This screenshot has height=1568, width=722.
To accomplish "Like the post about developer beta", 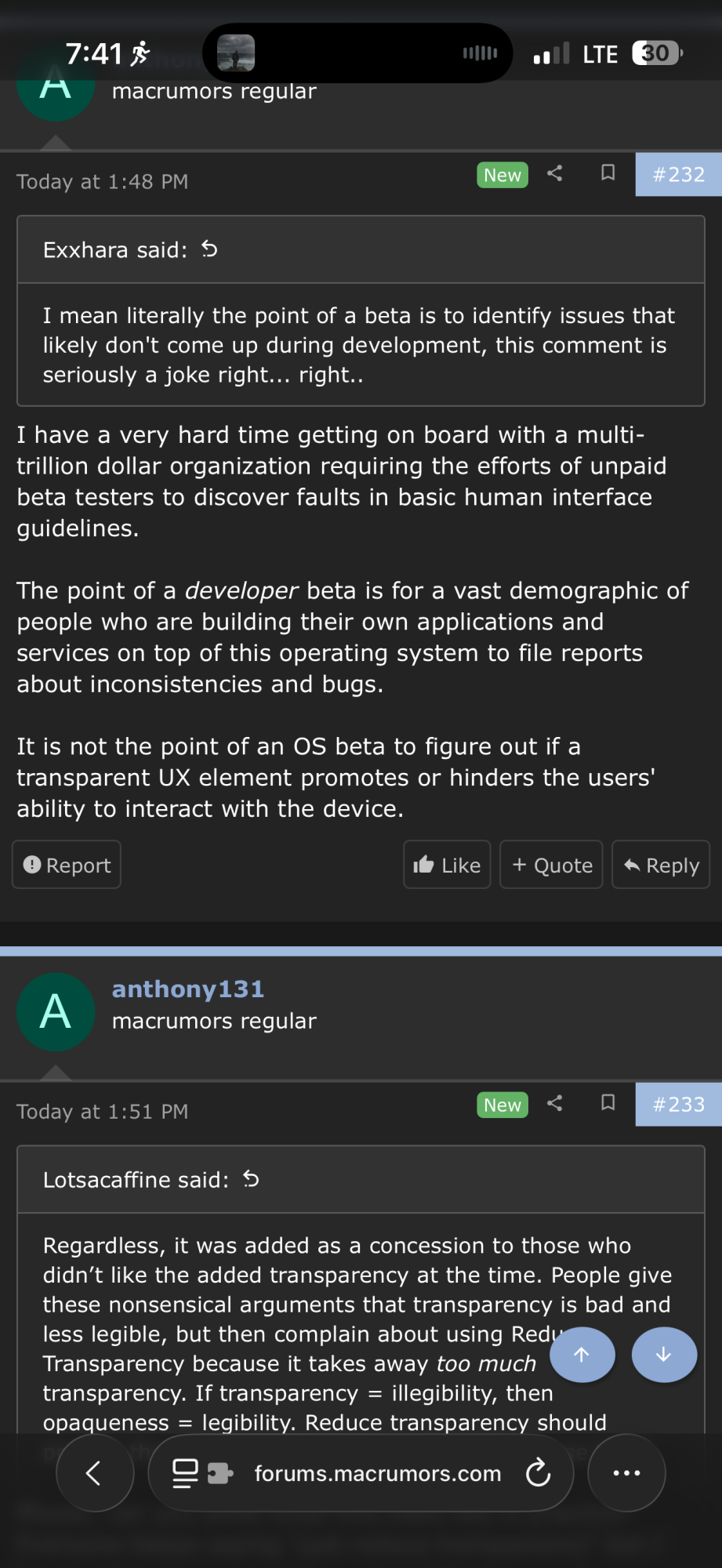I will [447, 865].
